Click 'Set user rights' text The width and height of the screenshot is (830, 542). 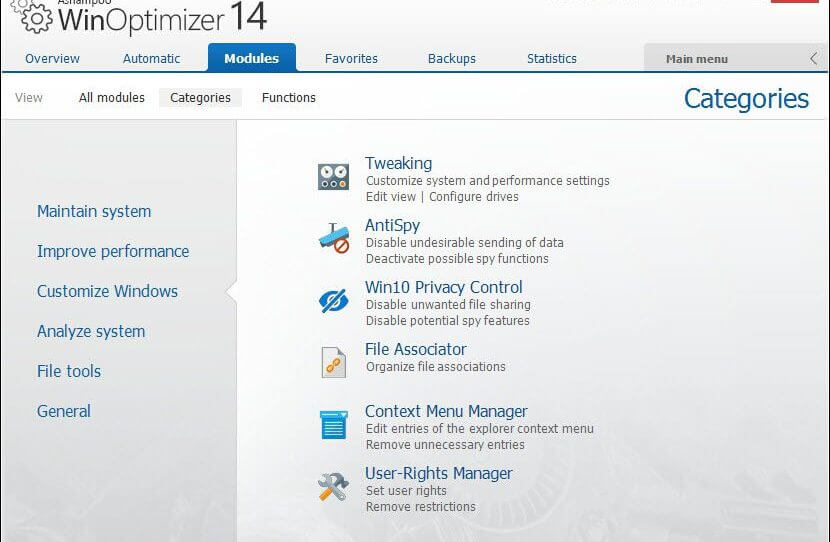(406, 491)
